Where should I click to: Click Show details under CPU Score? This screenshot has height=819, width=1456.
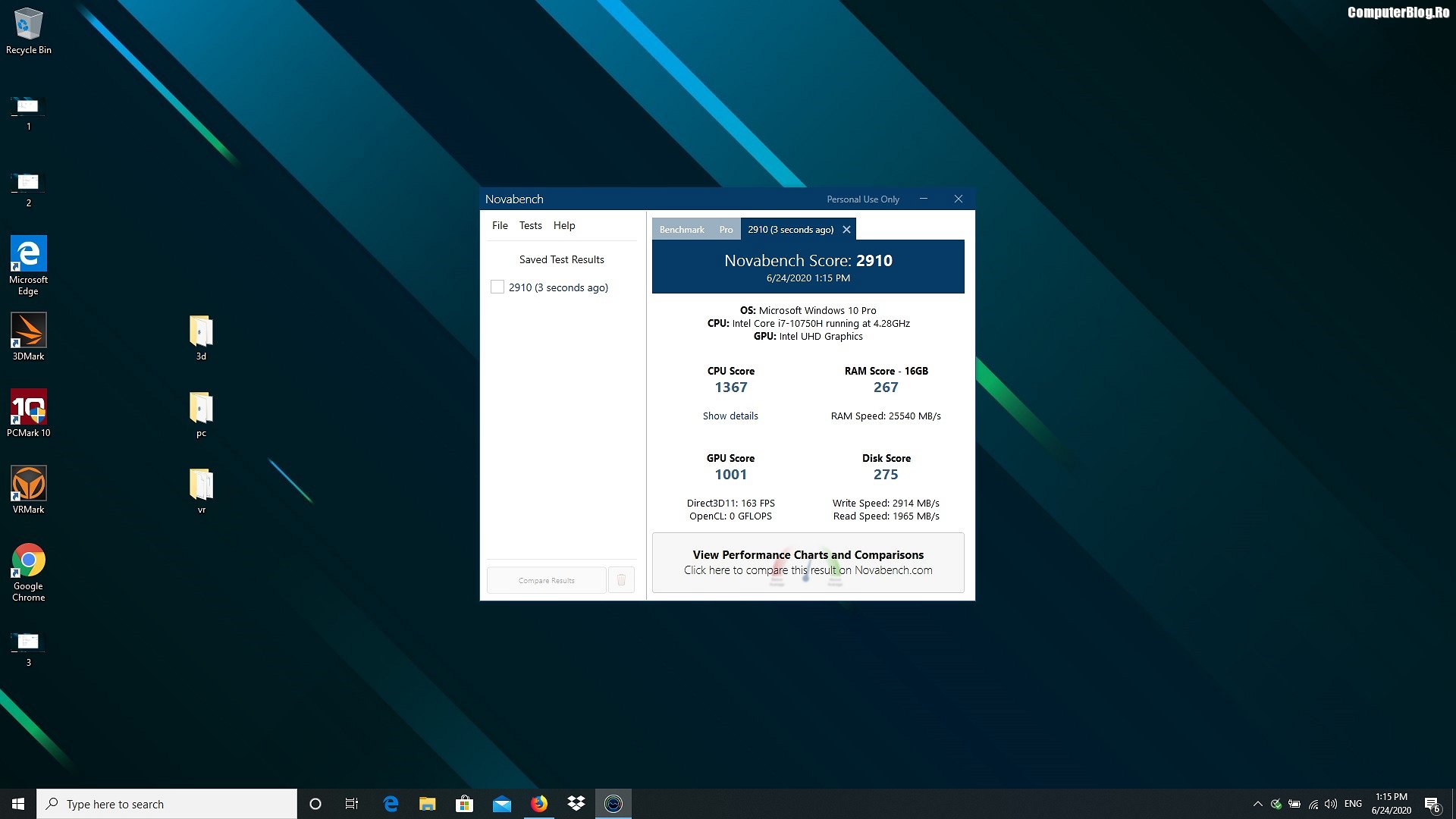(x=730, y=416)
